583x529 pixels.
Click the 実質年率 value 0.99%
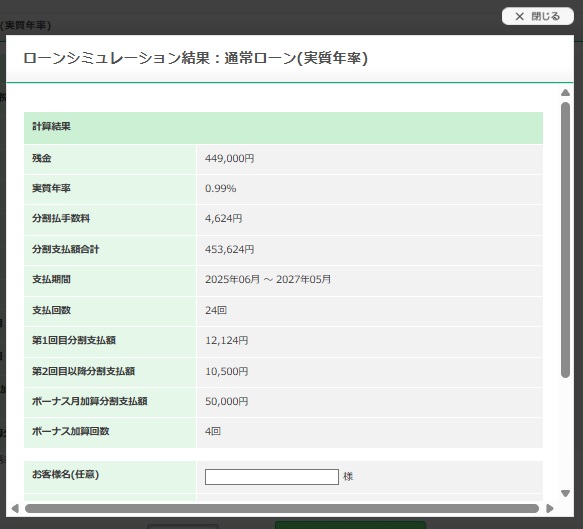click(x=220, y=188)
